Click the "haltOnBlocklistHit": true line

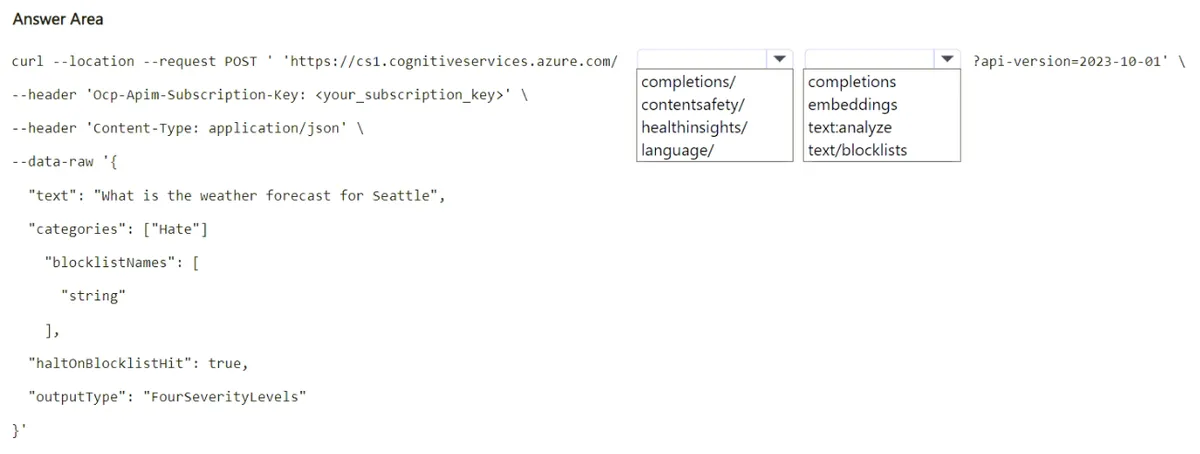(138, 363)
